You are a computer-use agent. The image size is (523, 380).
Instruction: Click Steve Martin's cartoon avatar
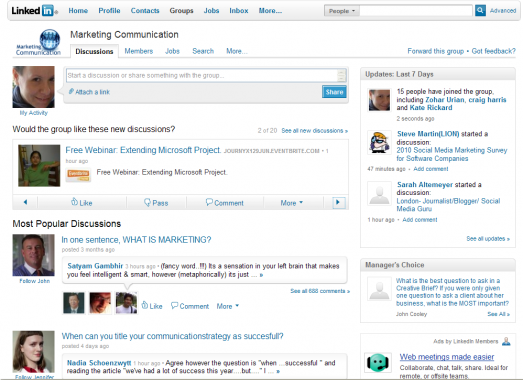point(379,142)
